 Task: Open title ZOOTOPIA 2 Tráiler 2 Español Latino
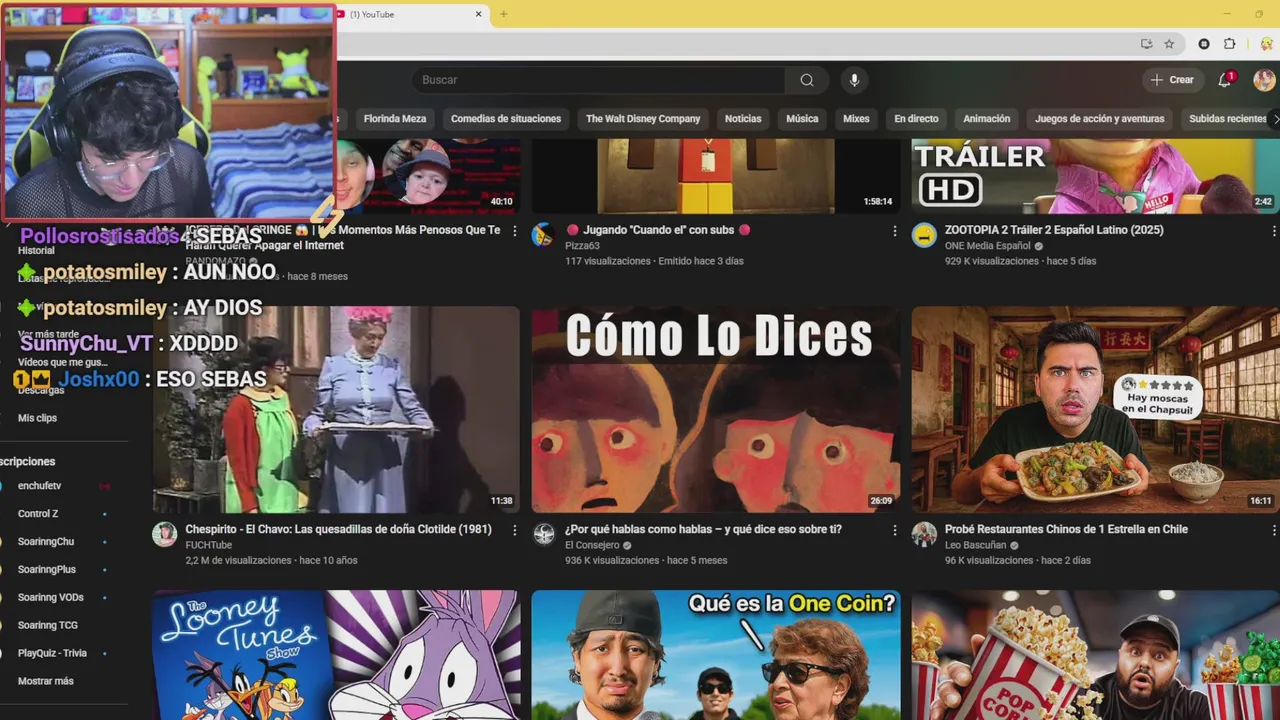coord(1054,230)
